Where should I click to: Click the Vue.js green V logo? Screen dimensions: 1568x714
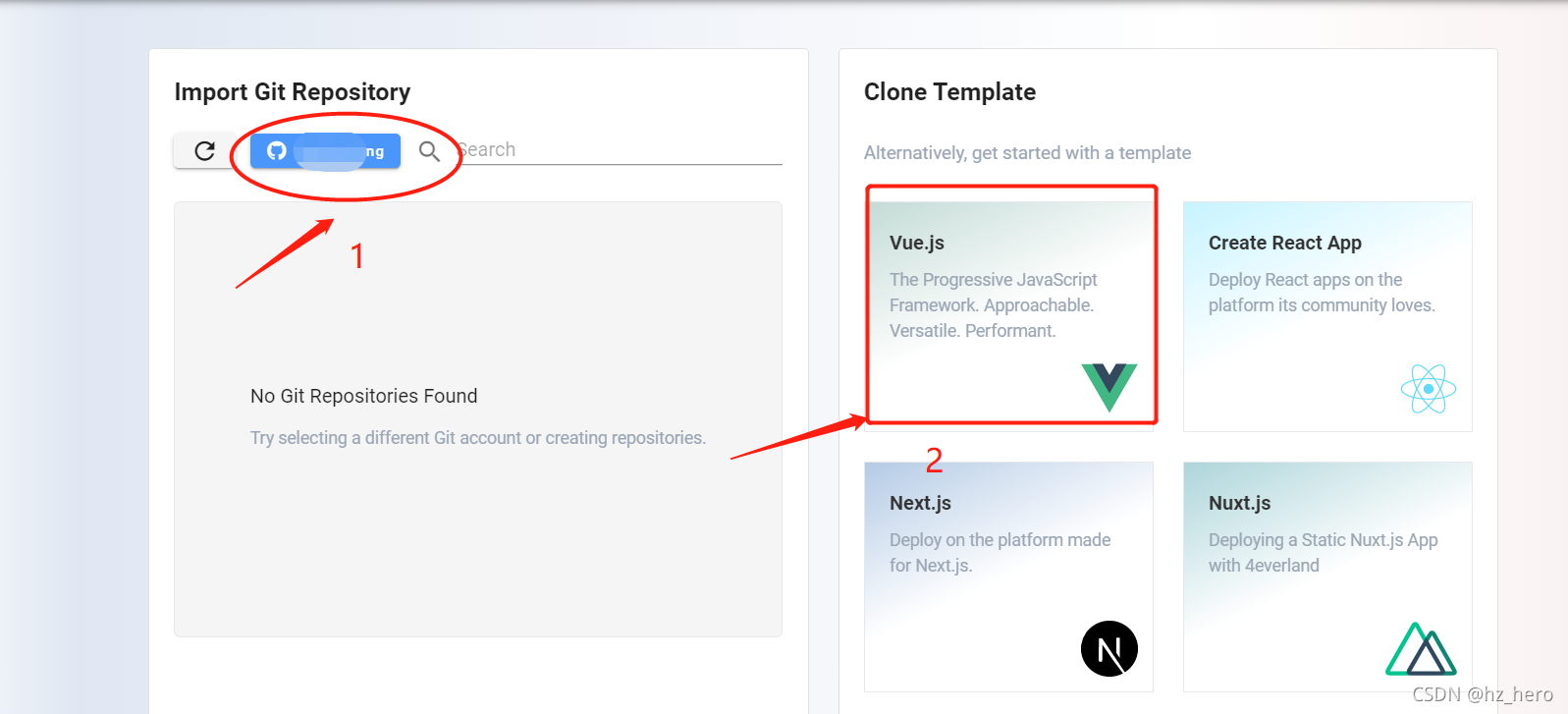click(1109, 387)
